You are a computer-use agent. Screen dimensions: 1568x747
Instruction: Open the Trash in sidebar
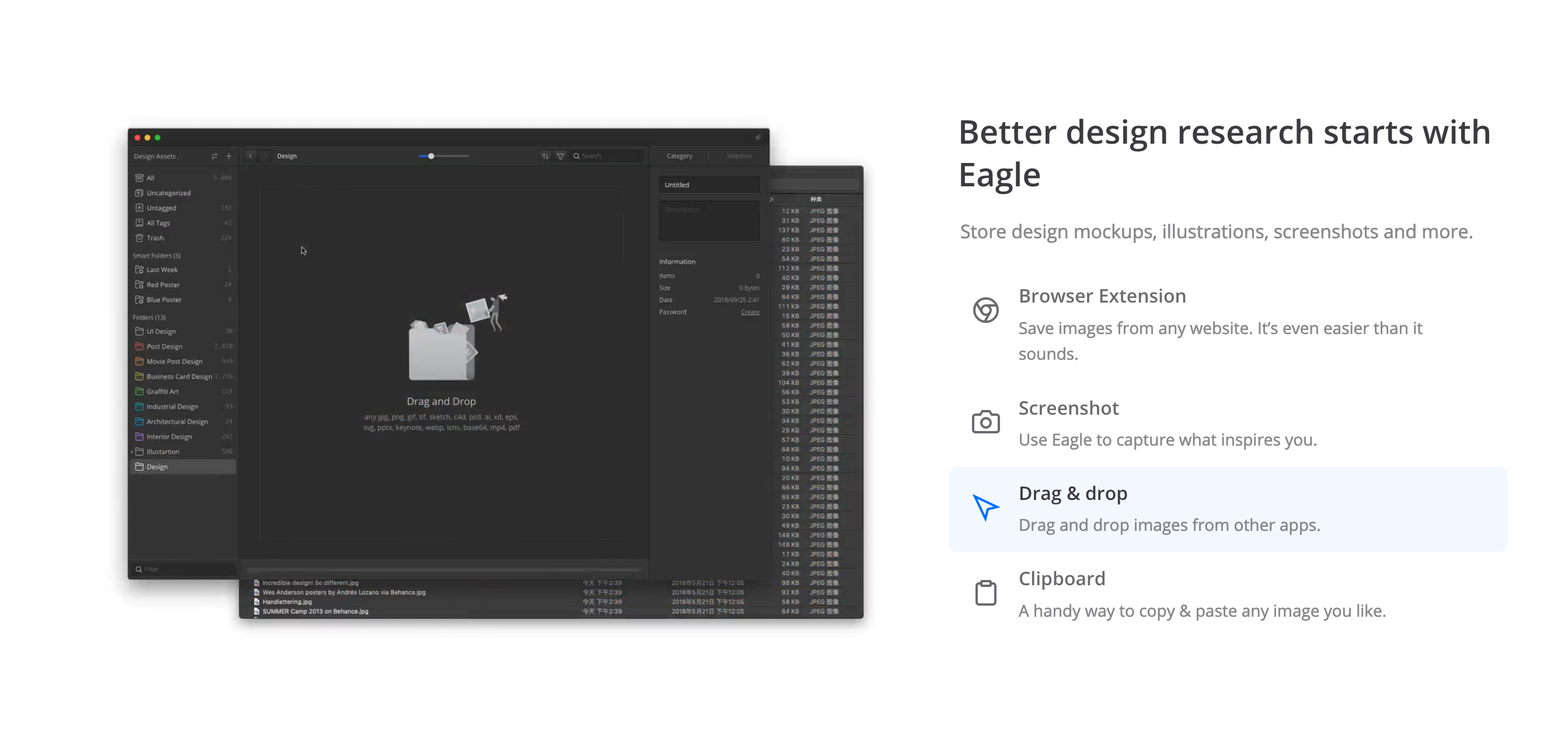[x=183, y=238]
